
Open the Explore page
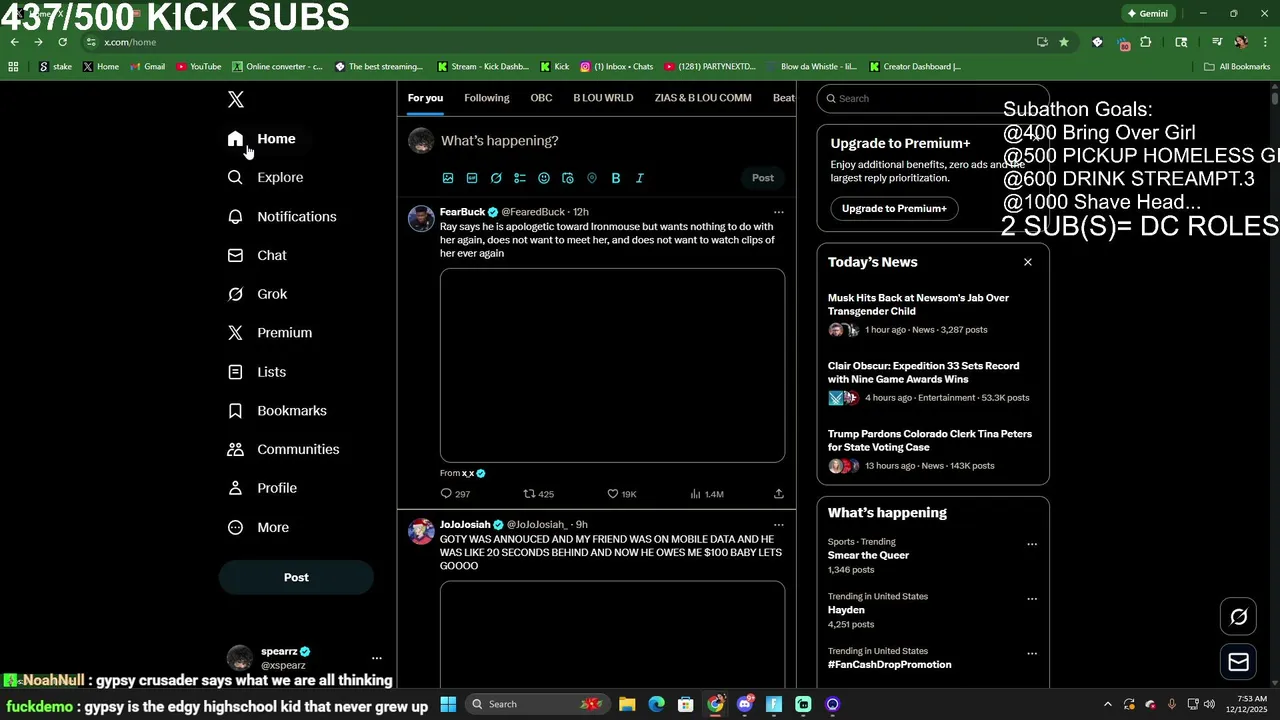tap(266, 177)
